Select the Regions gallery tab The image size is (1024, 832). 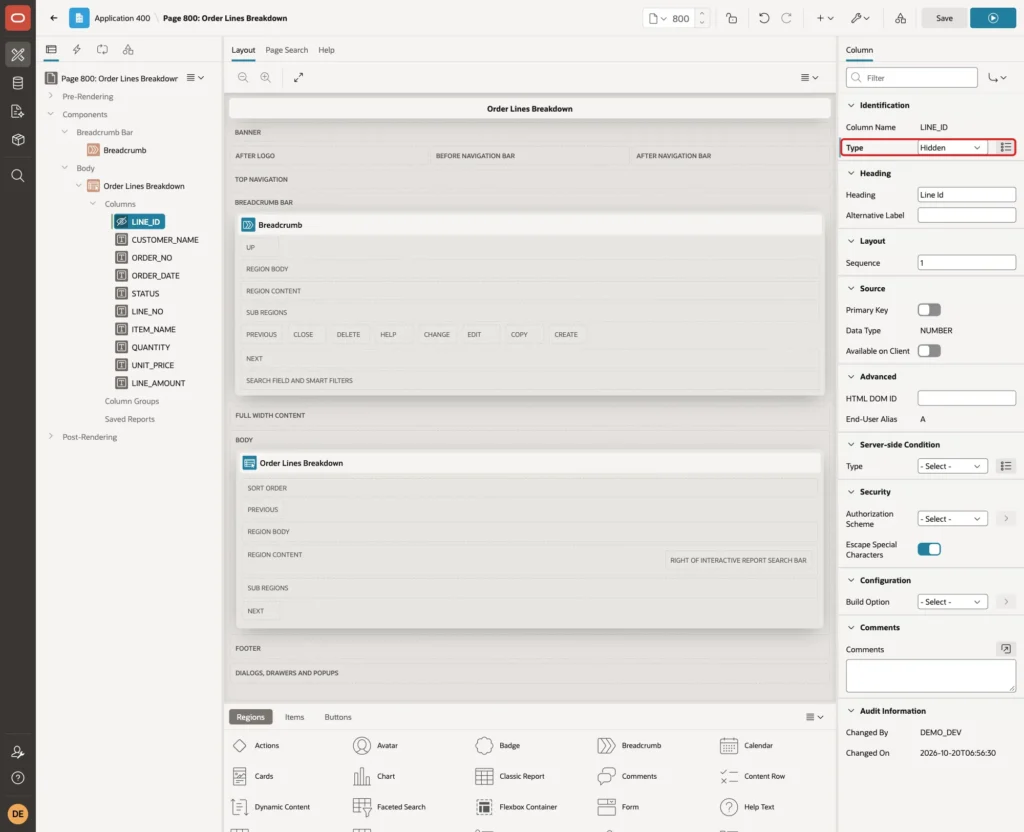(x=250, y=717)
